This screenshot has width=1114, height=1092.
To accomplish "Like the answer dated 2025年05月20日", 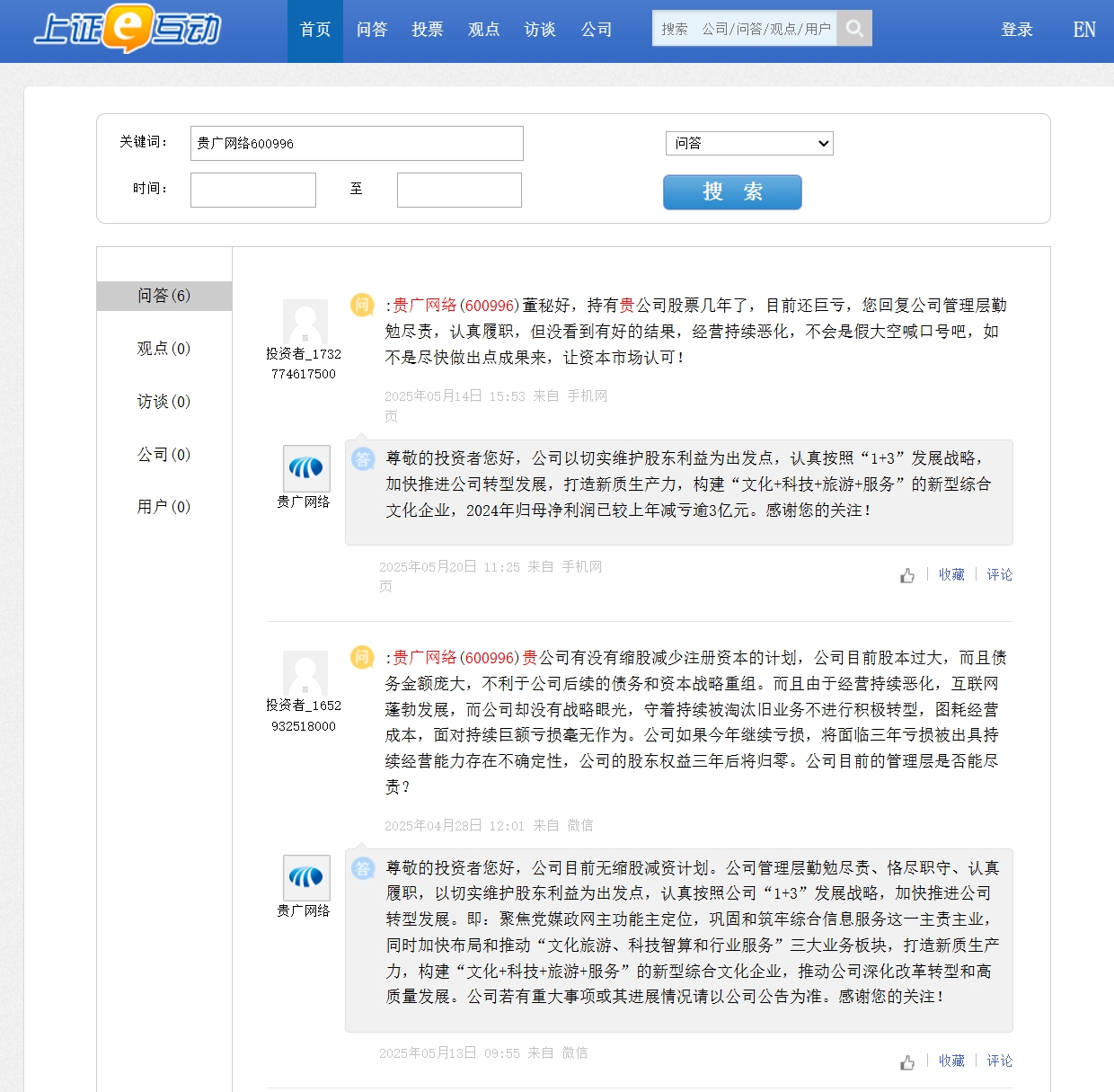I will pos(907,575).
